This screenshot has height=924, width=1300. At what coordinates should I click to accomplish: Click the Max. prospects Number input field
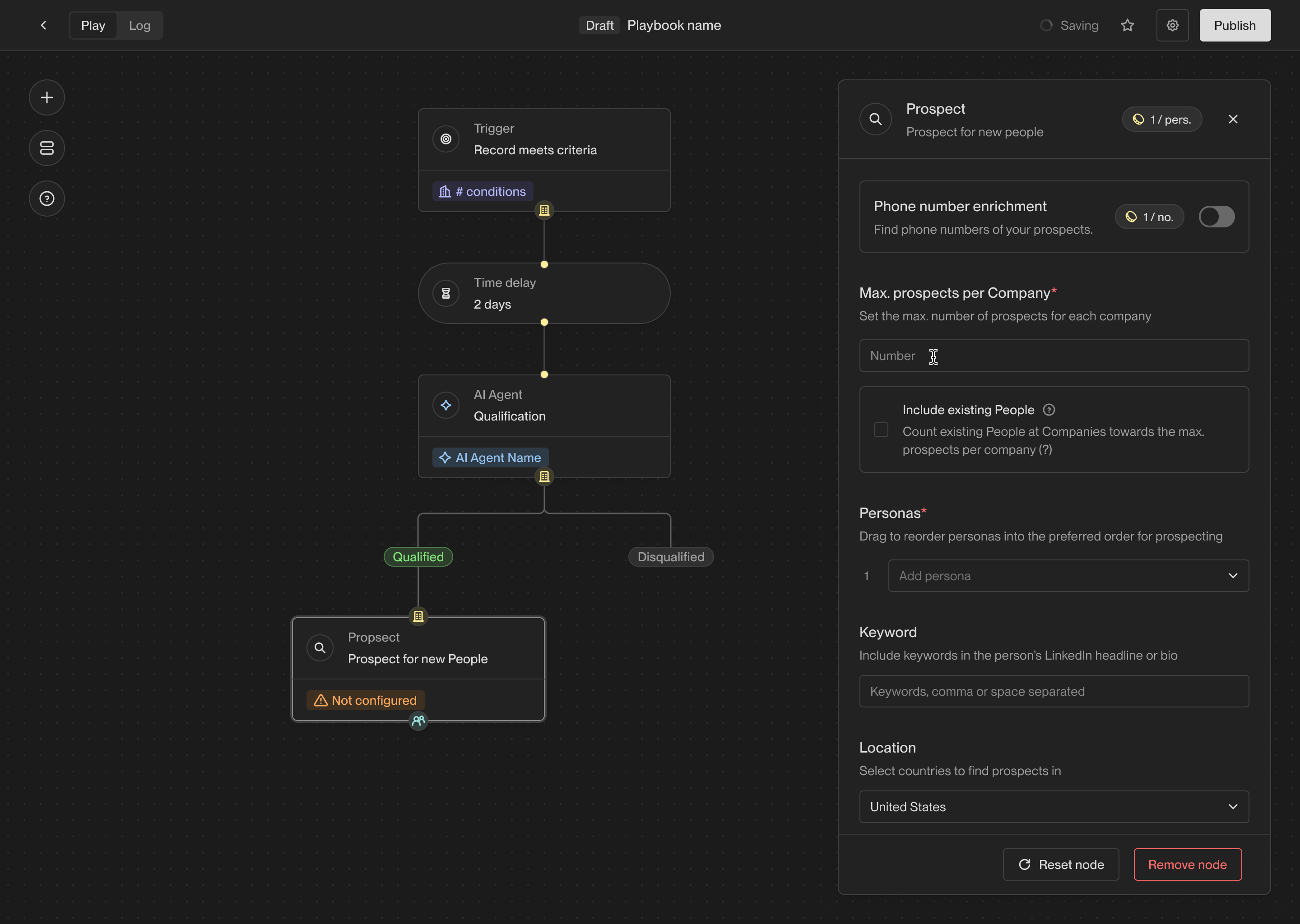[x=1054, y=356]
